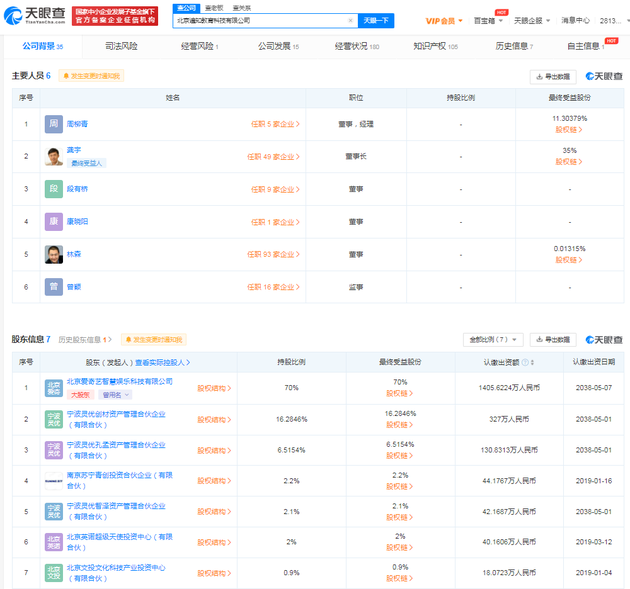Select the 查老板 search tab

coord(213,8)
